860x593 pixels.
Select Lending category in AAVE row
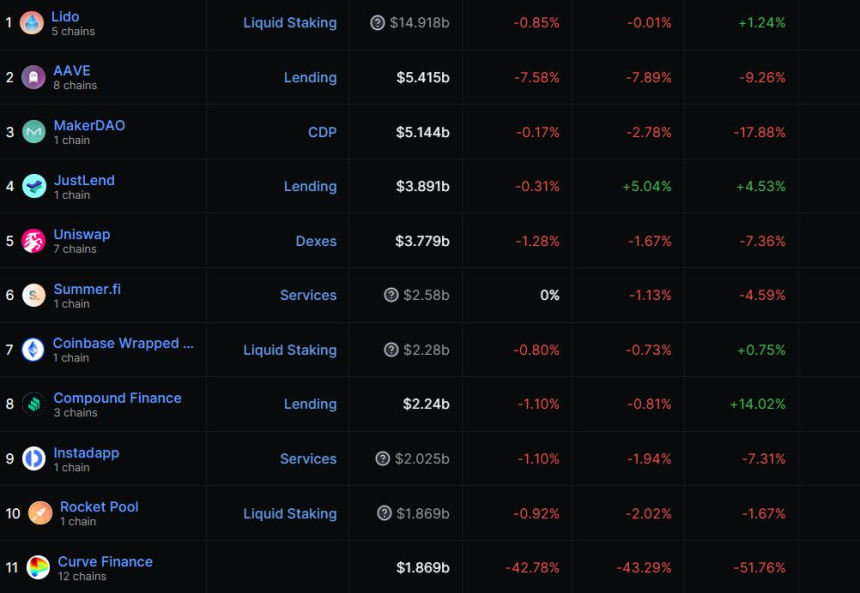pos(310,77)
